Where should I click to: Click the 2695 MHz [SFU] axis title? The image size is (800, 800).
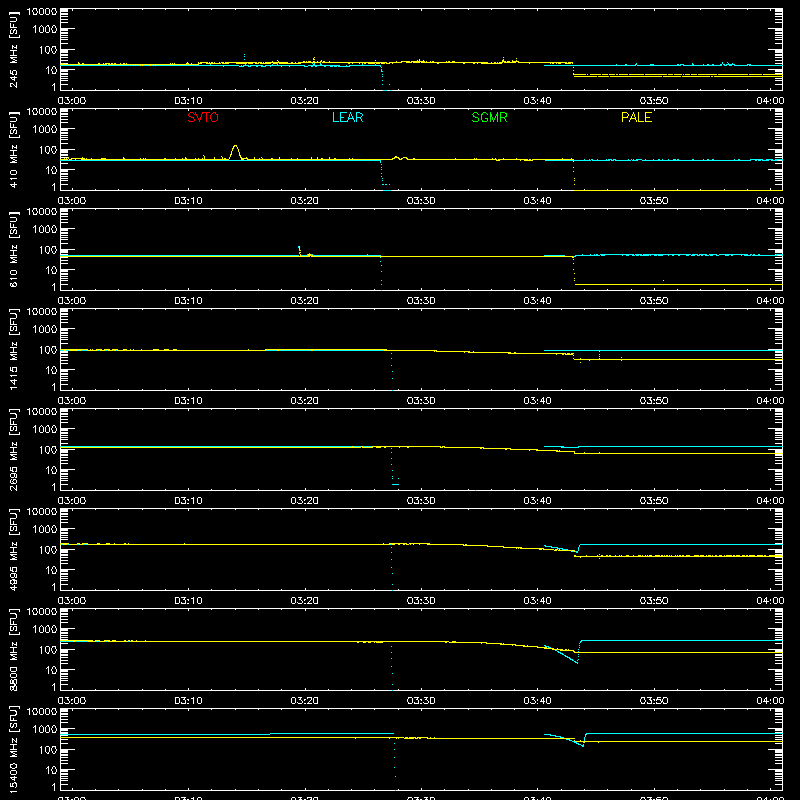click(13, 449)
